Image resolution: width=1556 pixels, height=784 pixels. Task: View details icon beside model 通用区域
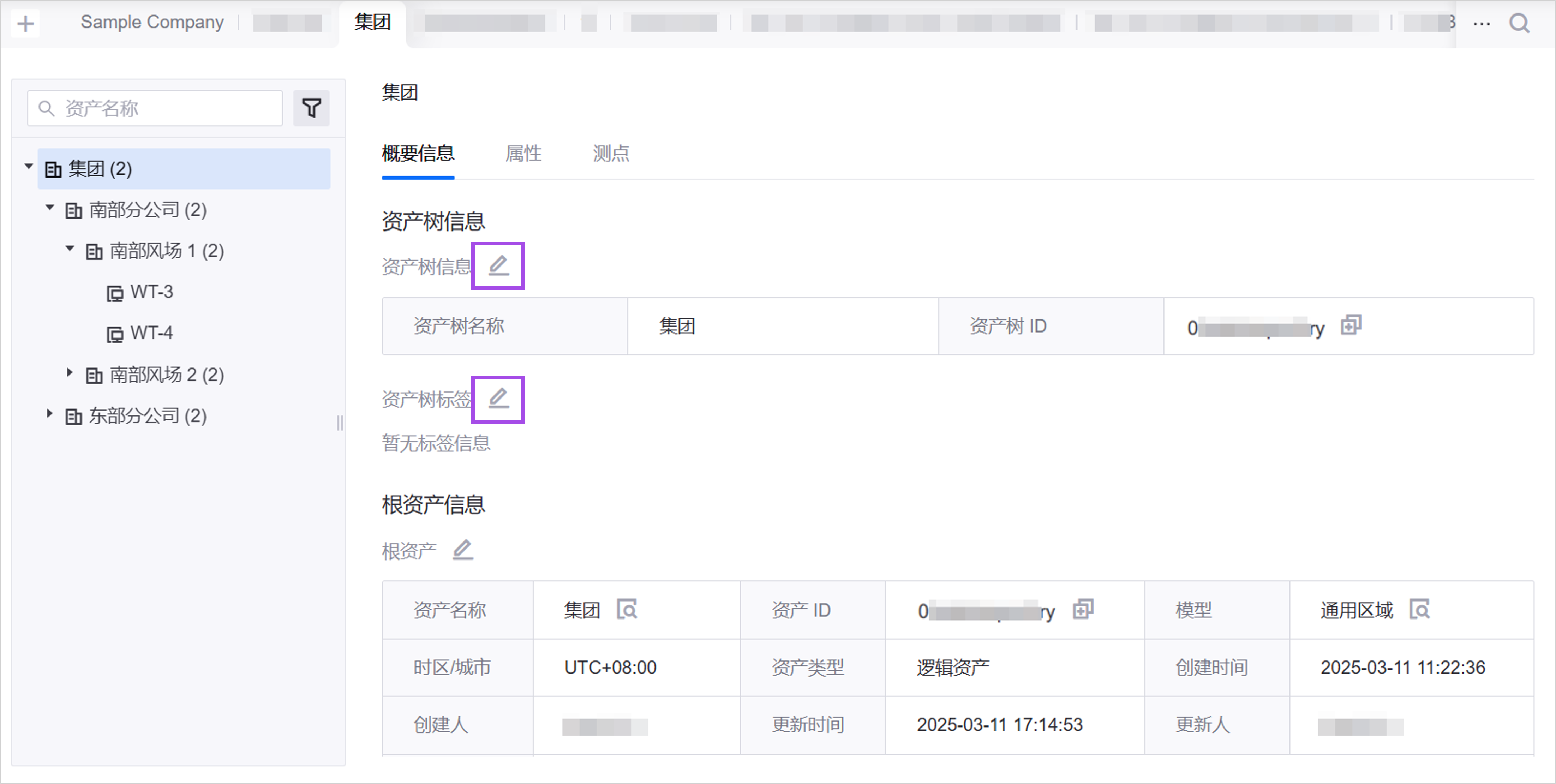coord(1419,609)
